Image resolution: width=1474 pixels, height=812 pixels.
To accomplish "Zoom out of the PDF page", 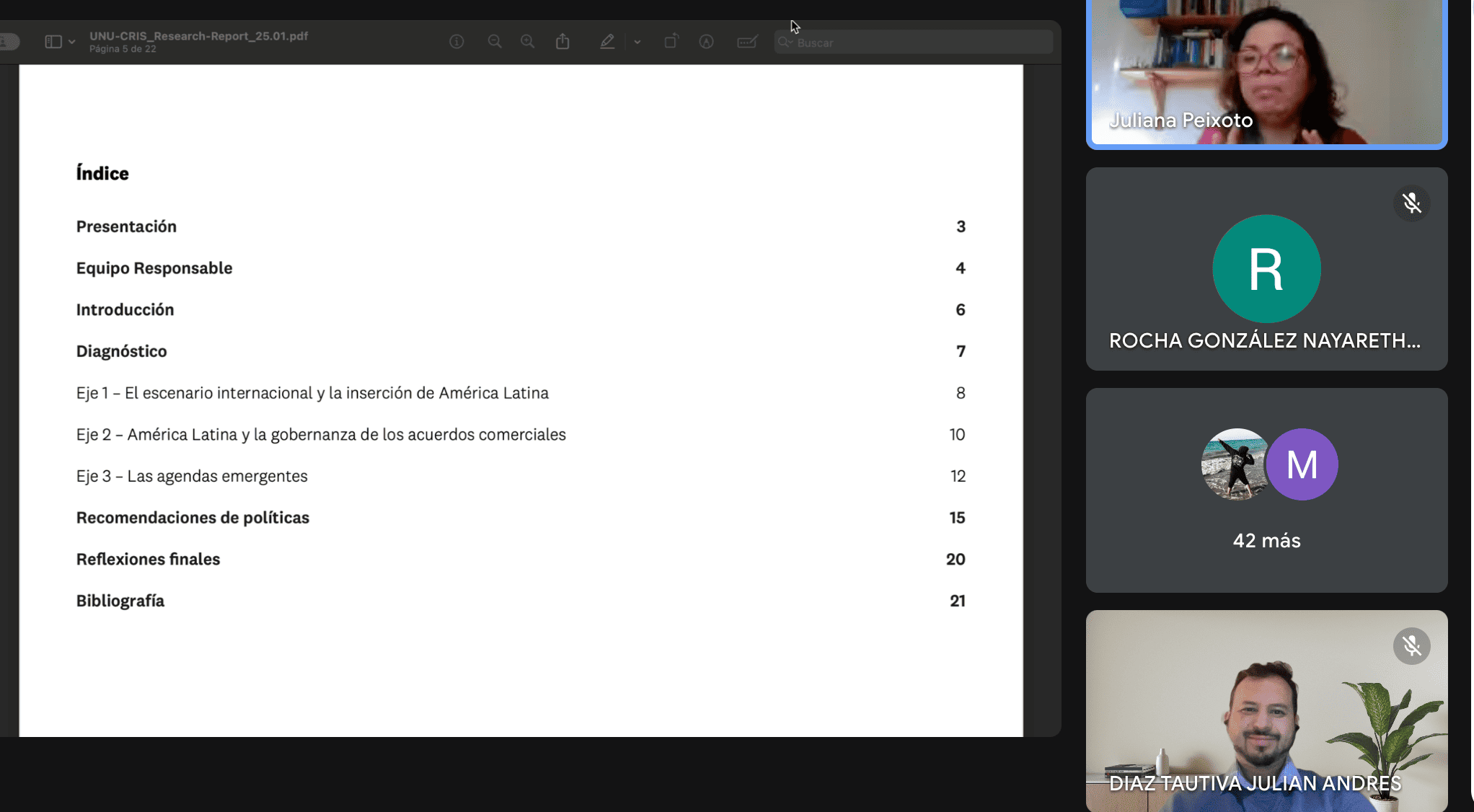I will click(x=495, y=42).
